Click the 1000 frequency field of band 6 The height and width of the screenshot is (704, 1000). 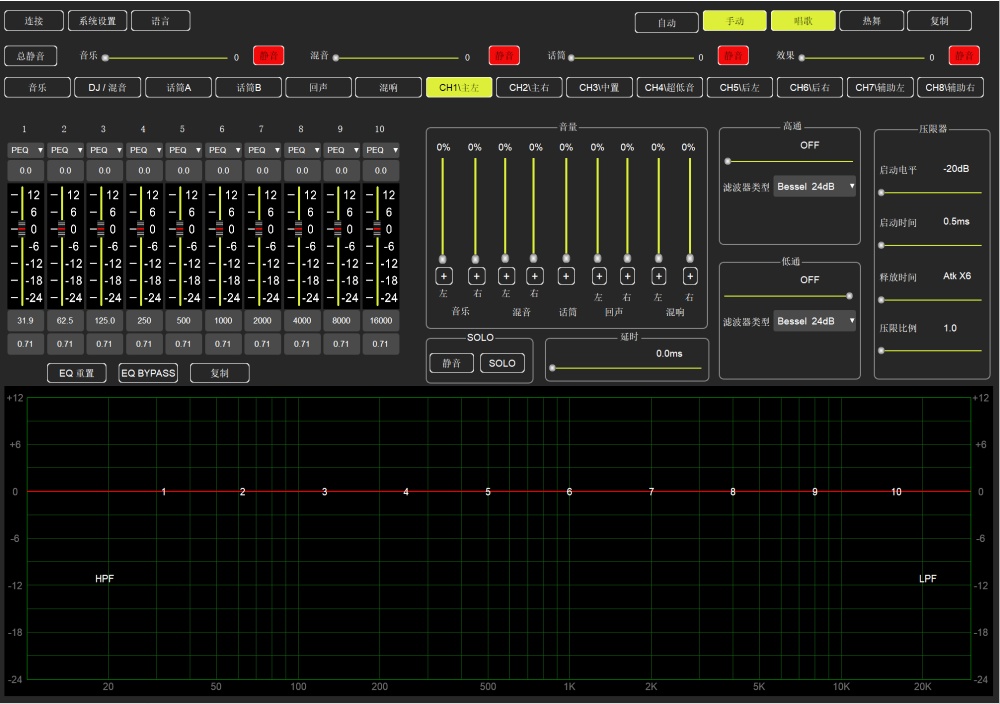click(x=222, y=321)
